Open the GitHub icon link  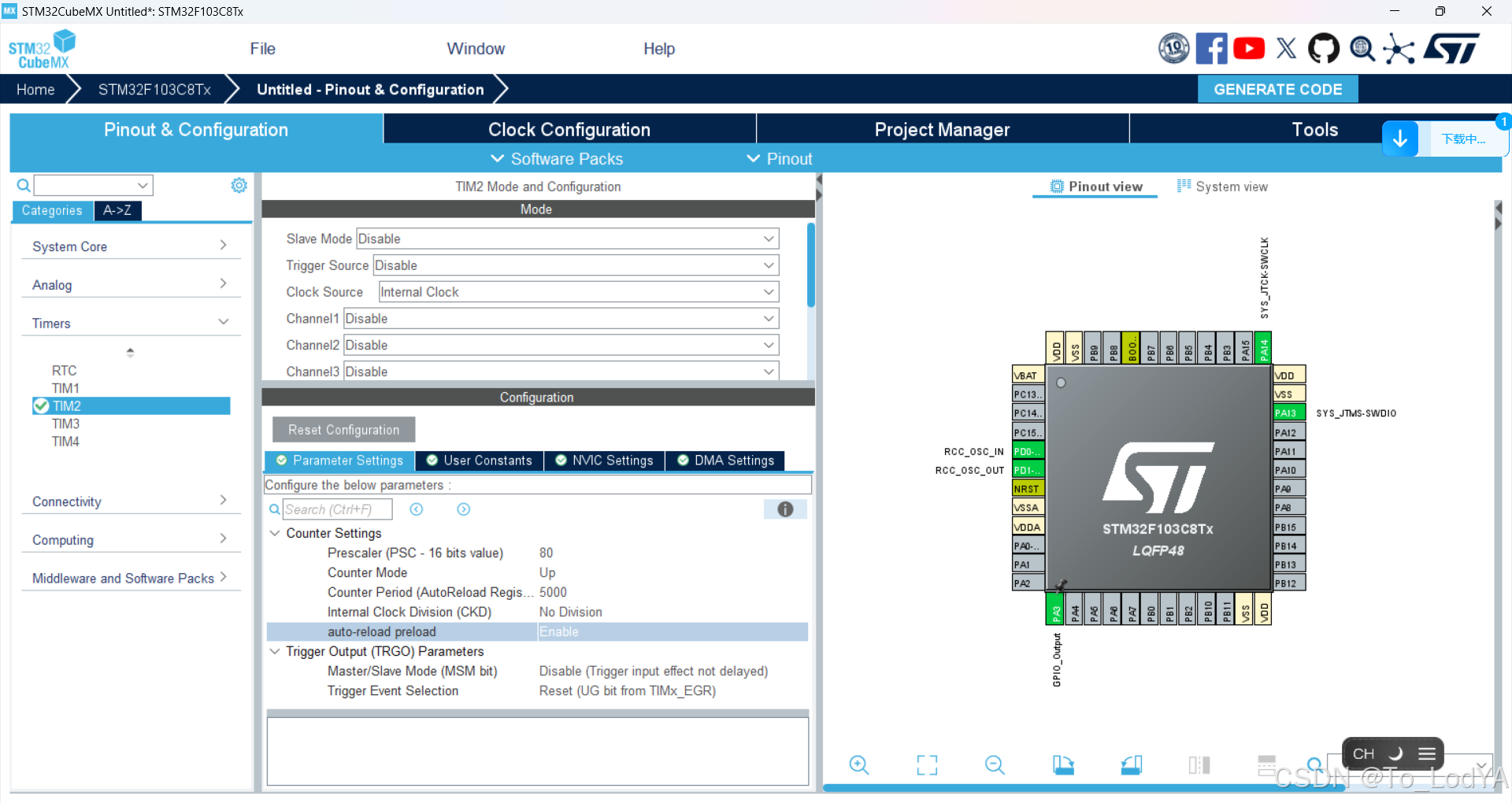(1324, 48)
